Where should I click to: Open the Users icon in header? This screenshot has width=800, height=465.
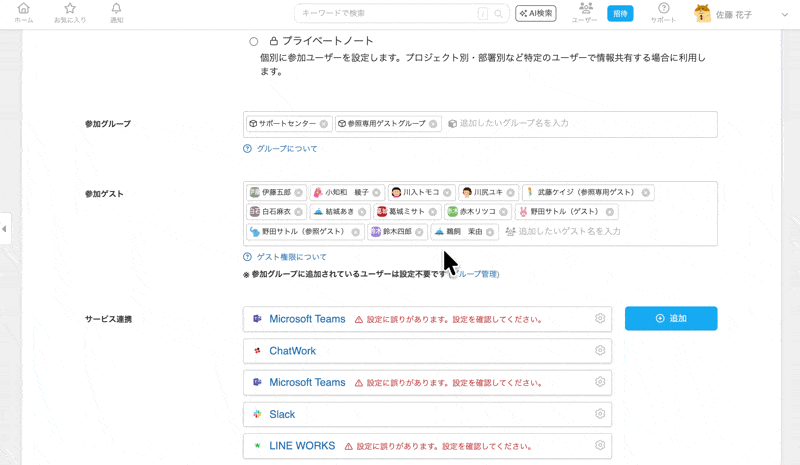pyautogui.click(x=585, y=13)
